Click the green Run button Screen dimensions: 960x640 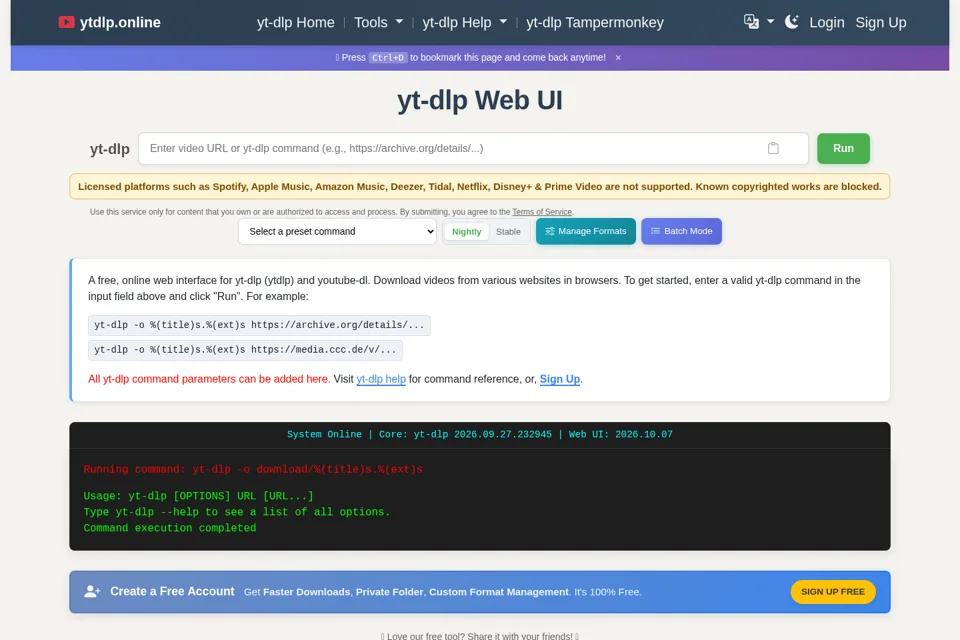point(843,148)
